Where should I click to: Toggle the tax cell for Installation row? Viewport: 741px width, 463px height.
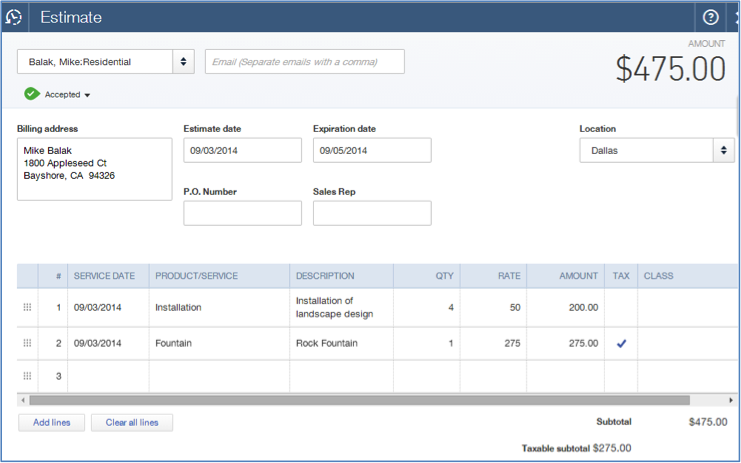coord(621,308)
